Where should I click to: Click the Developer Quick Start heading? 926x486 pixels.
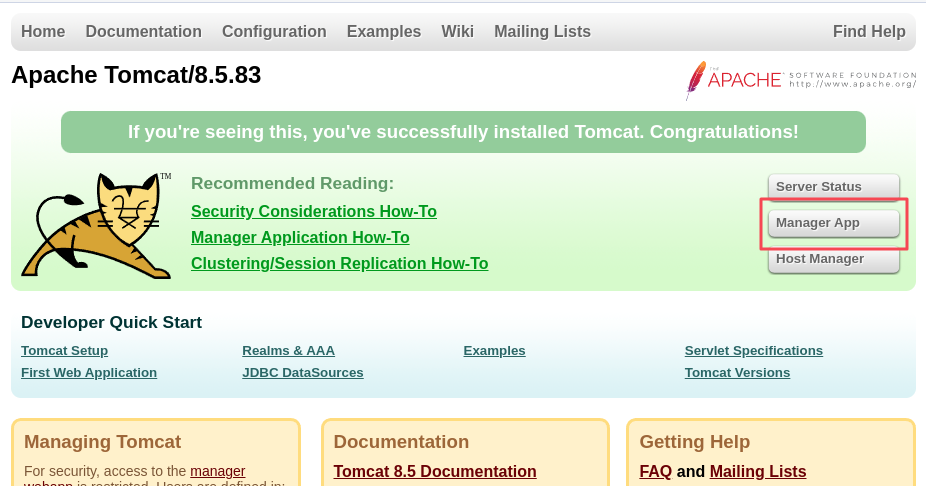pyautogui.click(x=112, y=322)
